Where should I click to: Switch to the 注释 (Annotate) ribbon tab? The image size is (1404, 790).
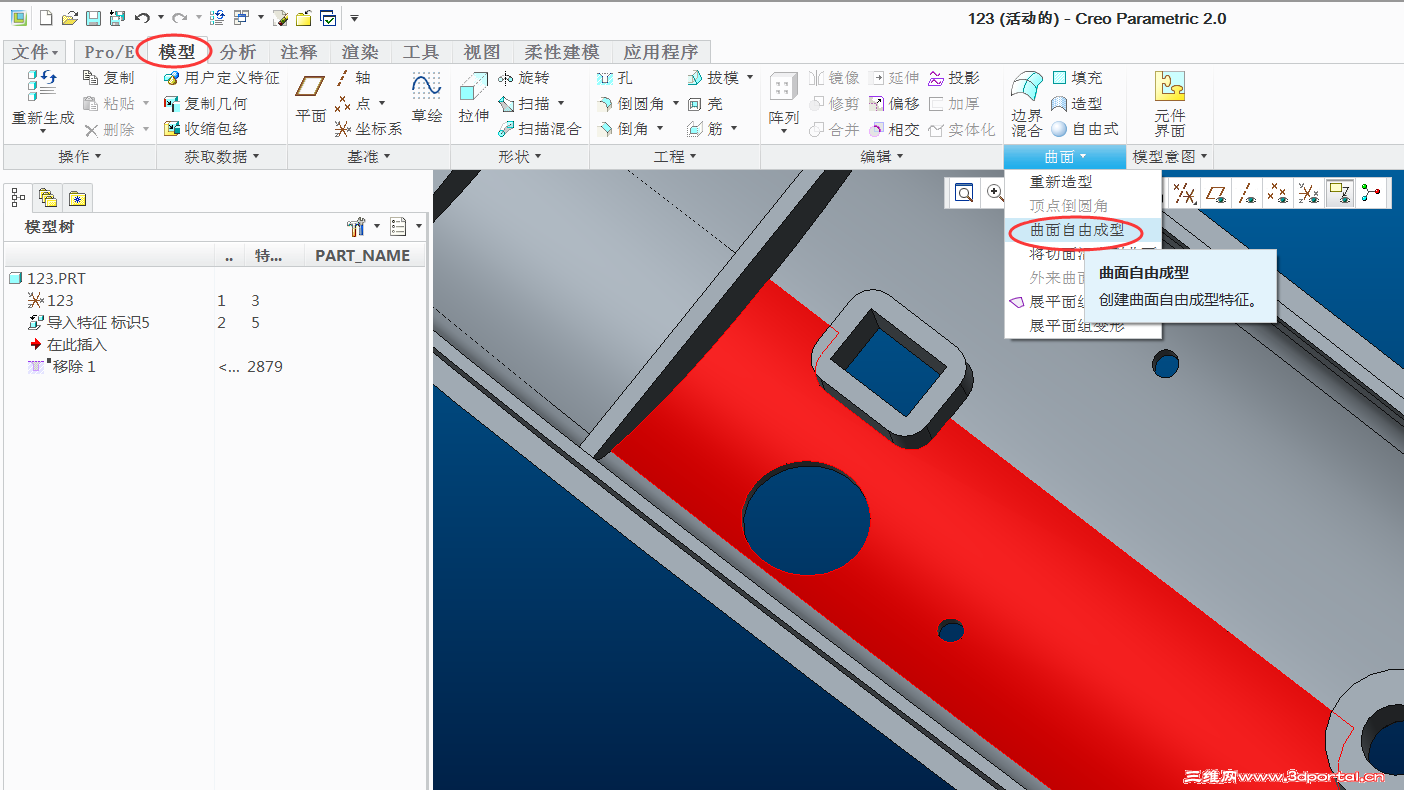(299, 52)
